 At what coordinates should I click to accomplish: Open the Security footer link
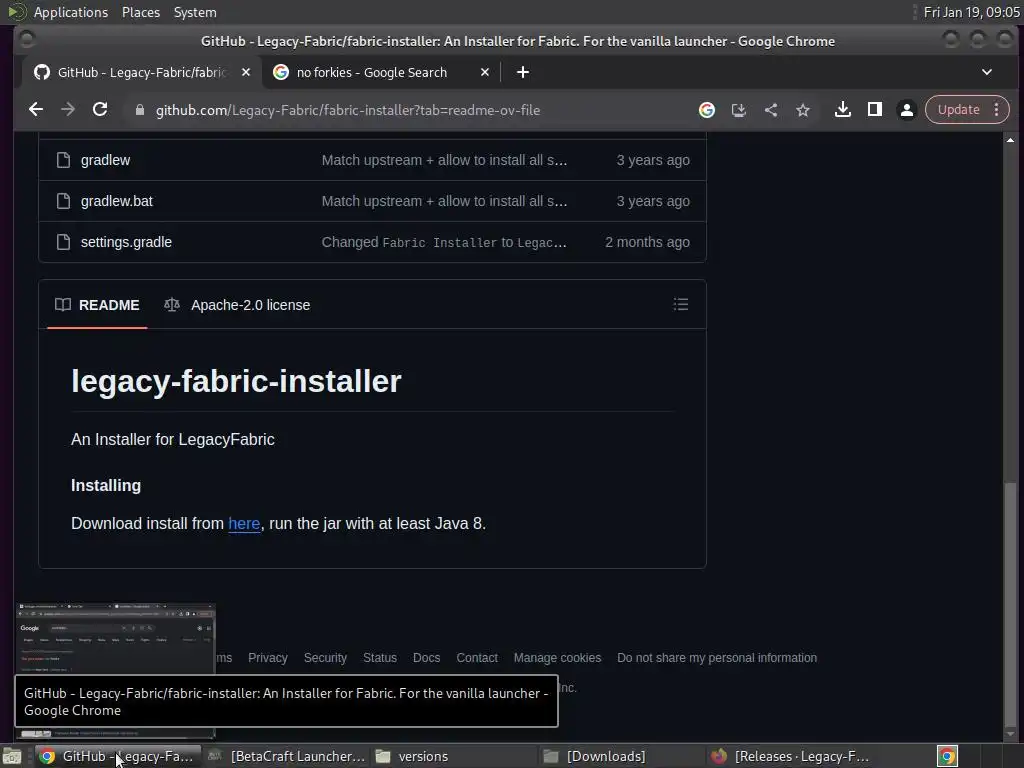click(x=325, y=658)
